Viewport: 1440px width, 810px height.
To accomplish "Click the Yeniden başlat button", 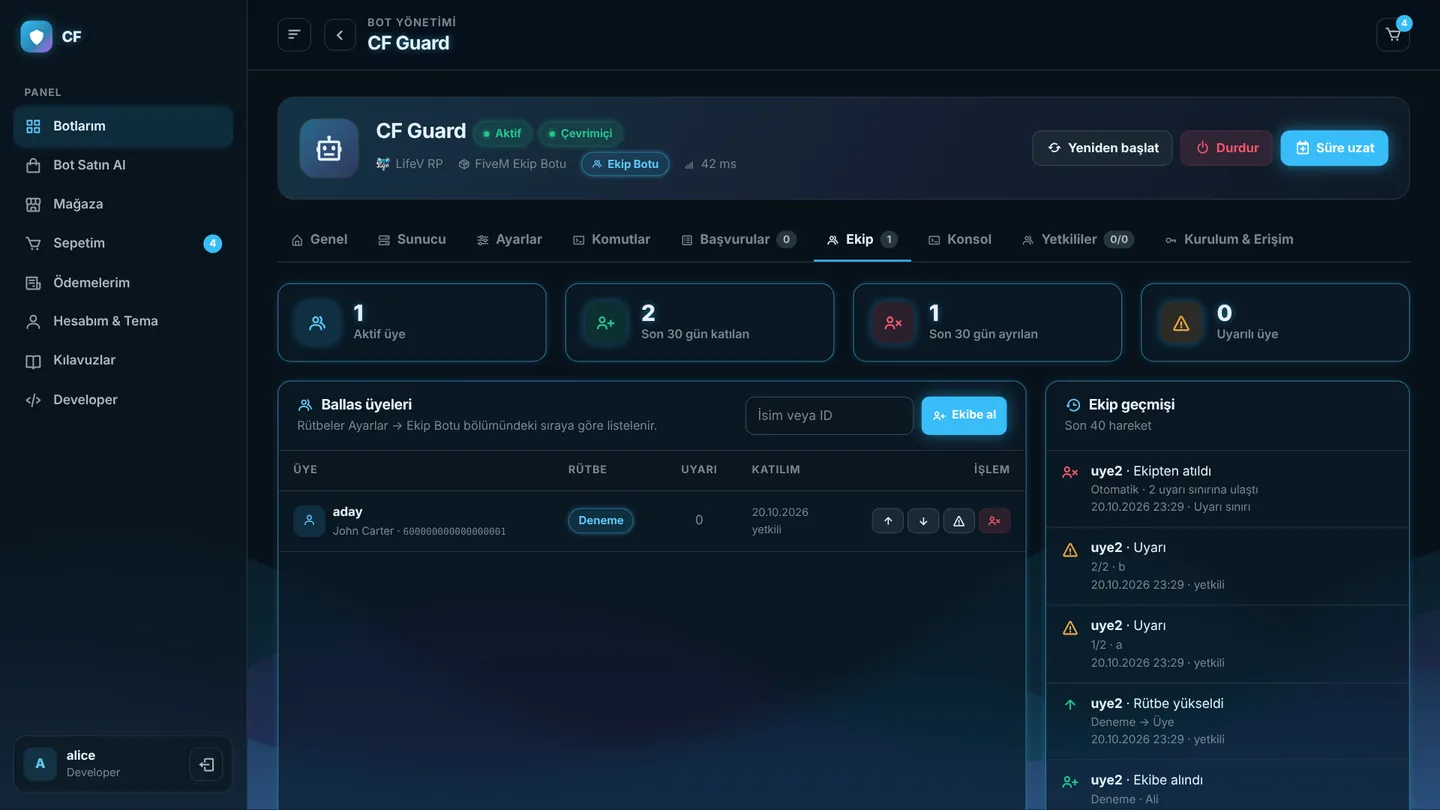I will (x=1102, y=148).
